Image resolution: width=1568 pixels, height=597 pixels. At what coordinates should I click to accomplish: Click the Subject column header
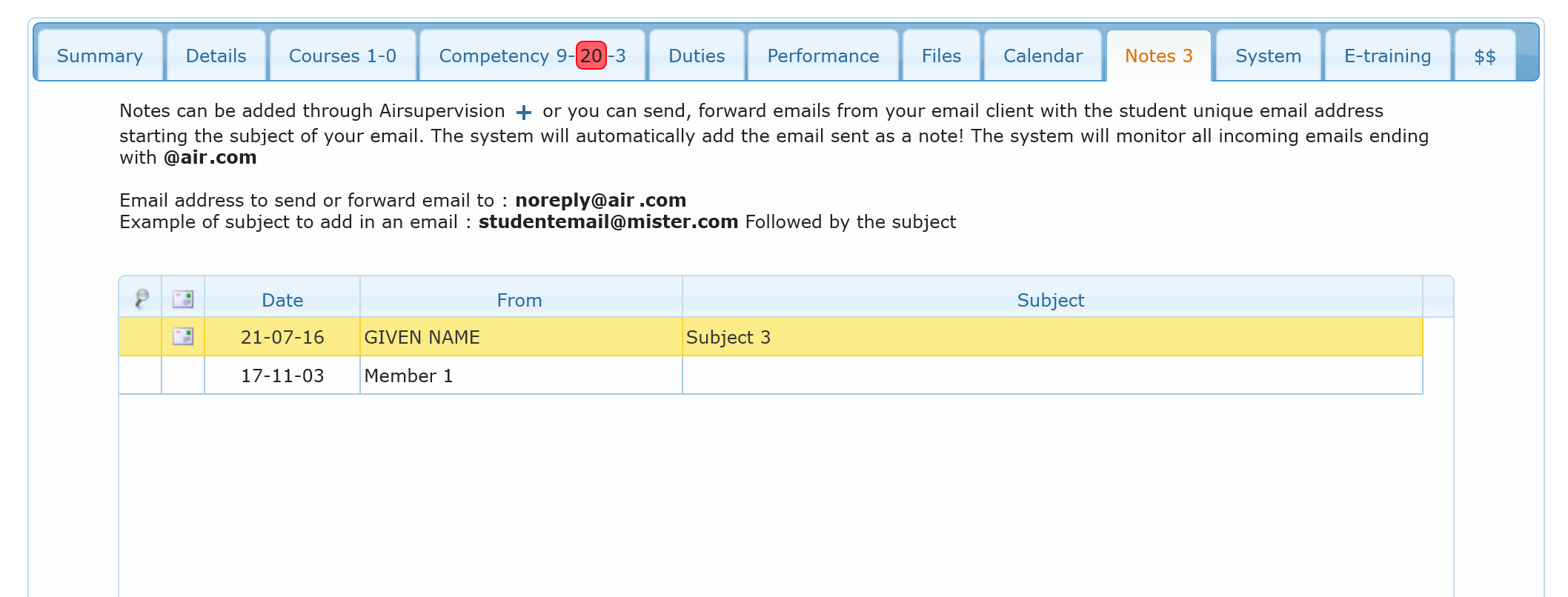[x=1050, y=300]
